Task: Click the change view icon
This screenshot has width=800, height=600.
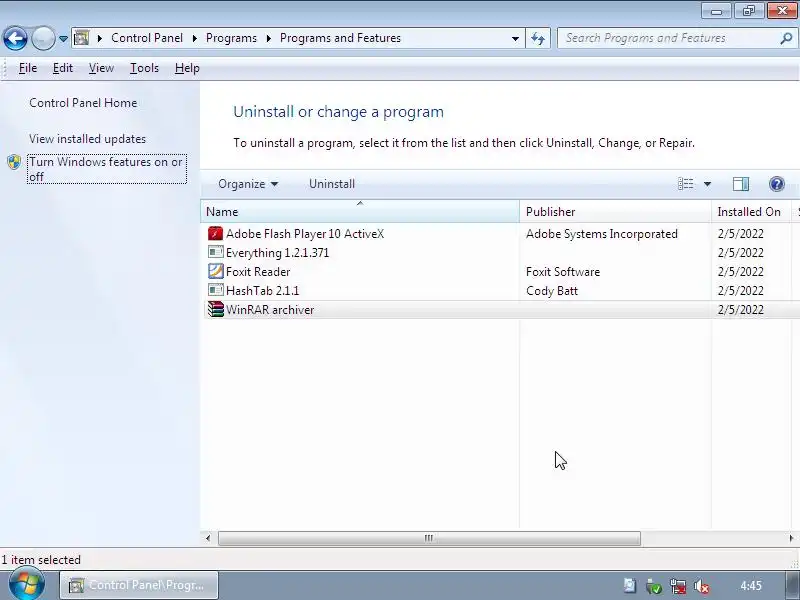Action: pyautogui.click(x=685, y=184)
